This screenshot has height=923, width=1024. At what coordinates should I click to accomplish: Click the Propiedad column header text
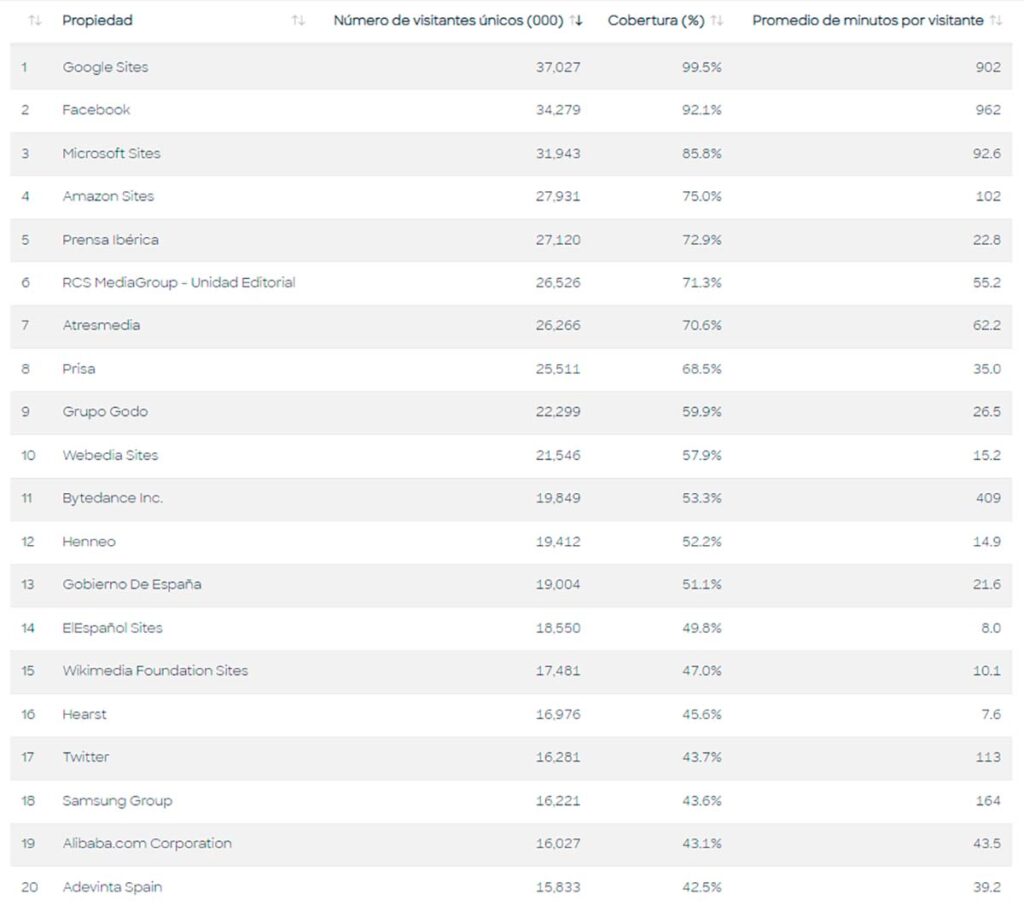pyautogui.click(x=97, y=21)
